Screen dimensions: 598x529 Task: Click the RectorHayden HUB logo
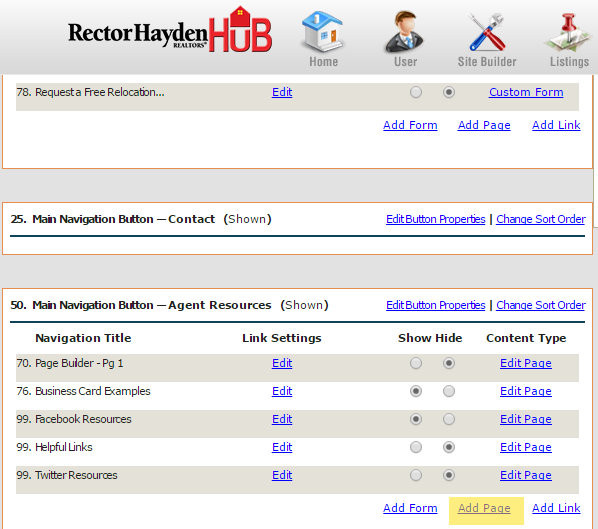[x=170, y=31]
